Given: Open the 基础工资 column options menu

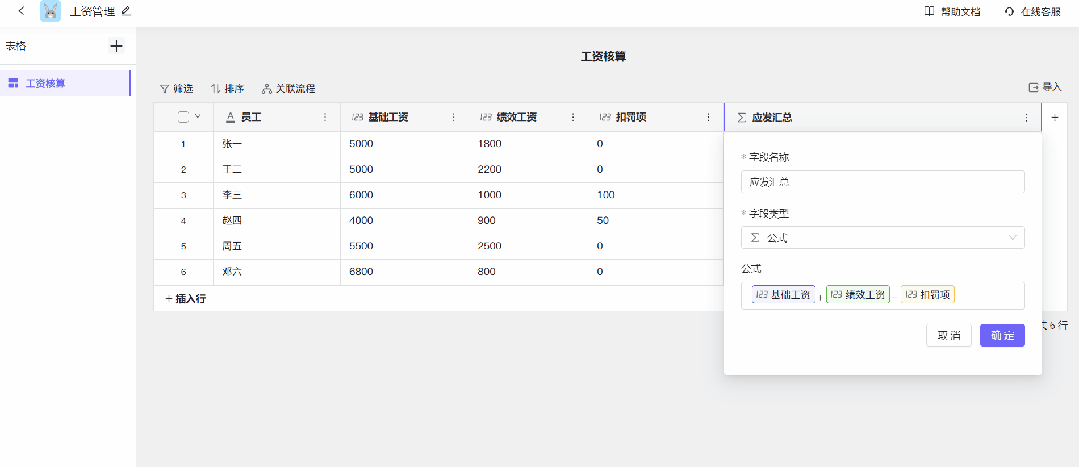Looking at the screenshot, I should tap(453, 117).
